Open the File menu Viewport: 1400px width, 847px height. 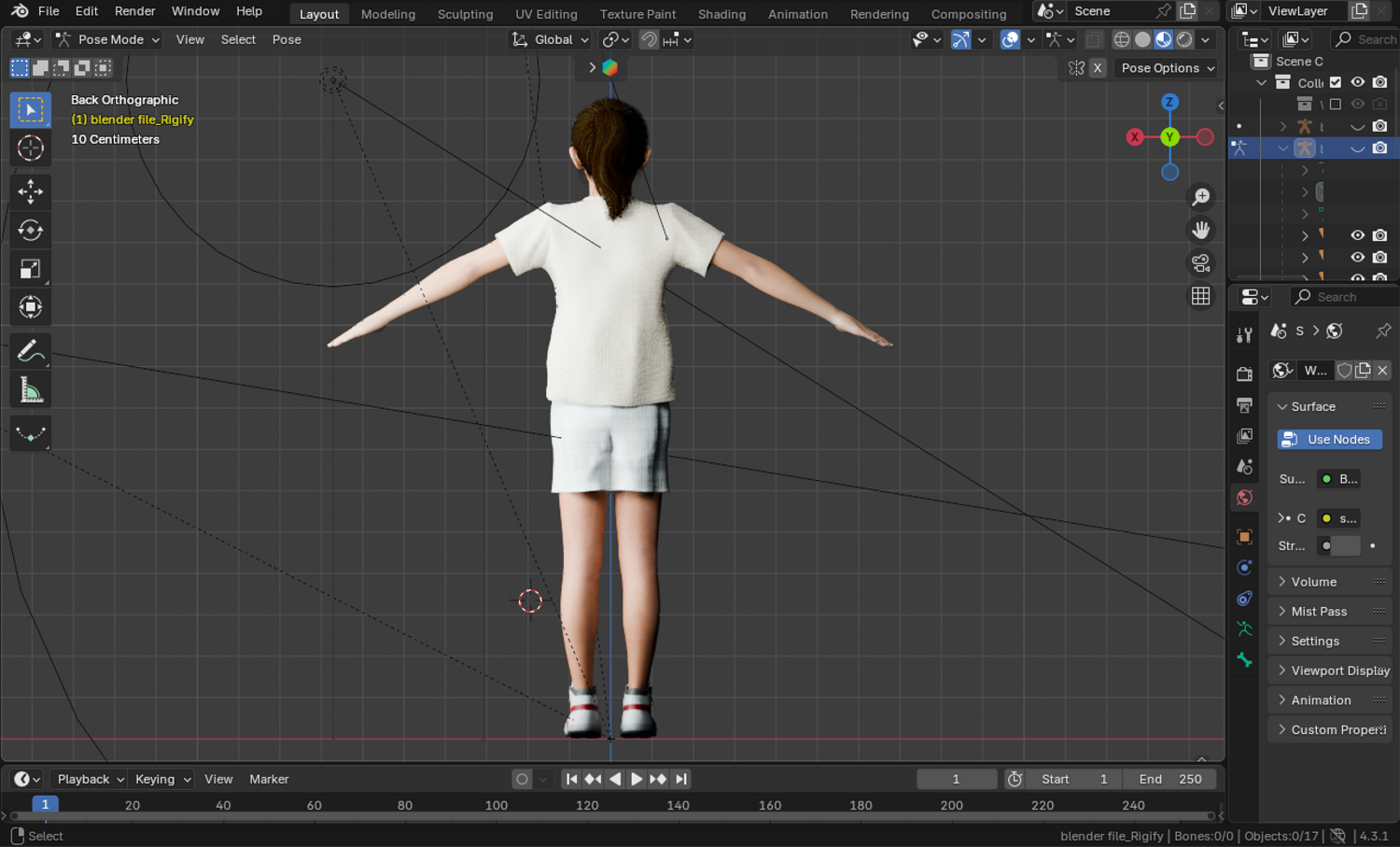[49, 11]
